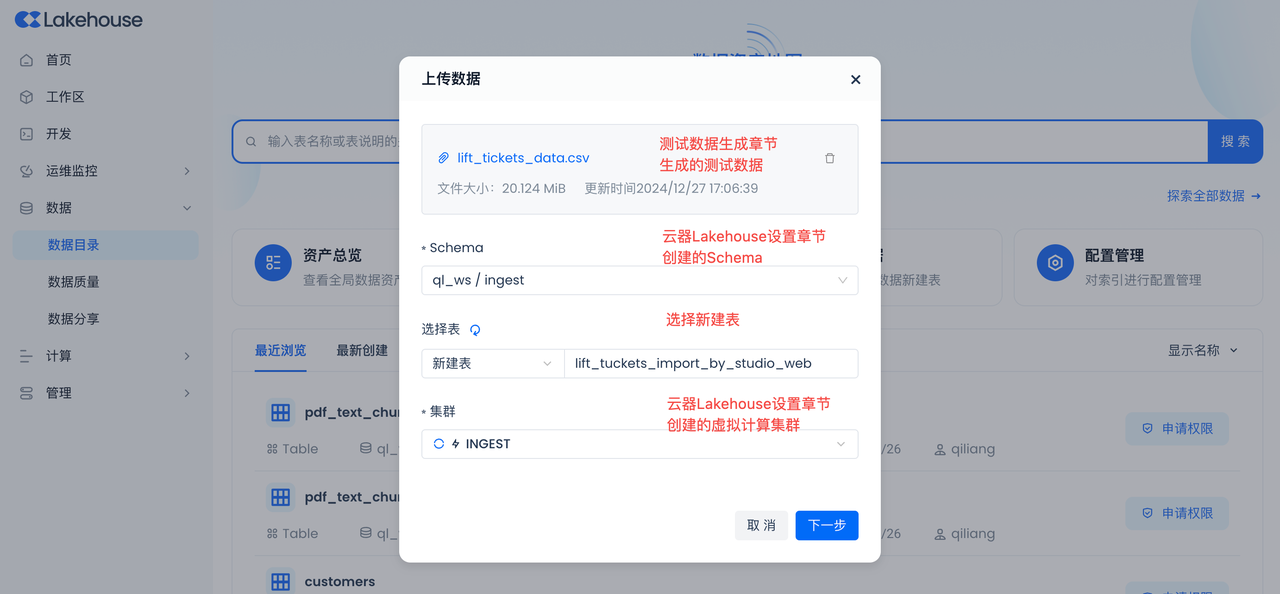Close the 上传数据 dialog
The height and width of the screenshot is (594, 1280).
click(x=855, y=80)
